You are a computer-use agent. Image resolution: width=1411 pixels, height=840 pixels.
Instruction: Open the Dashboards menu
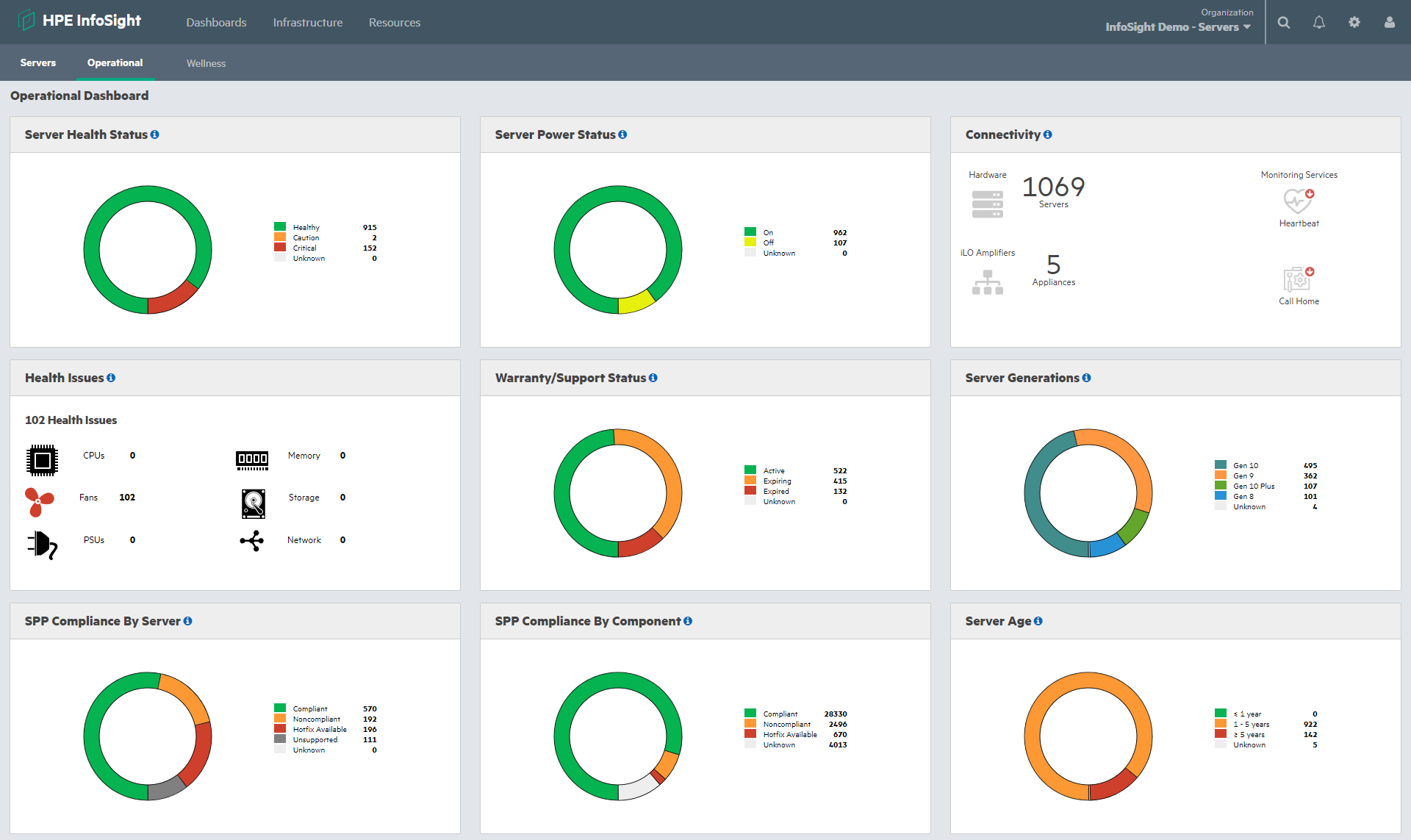pyautogui.click(x=216, y=23)
